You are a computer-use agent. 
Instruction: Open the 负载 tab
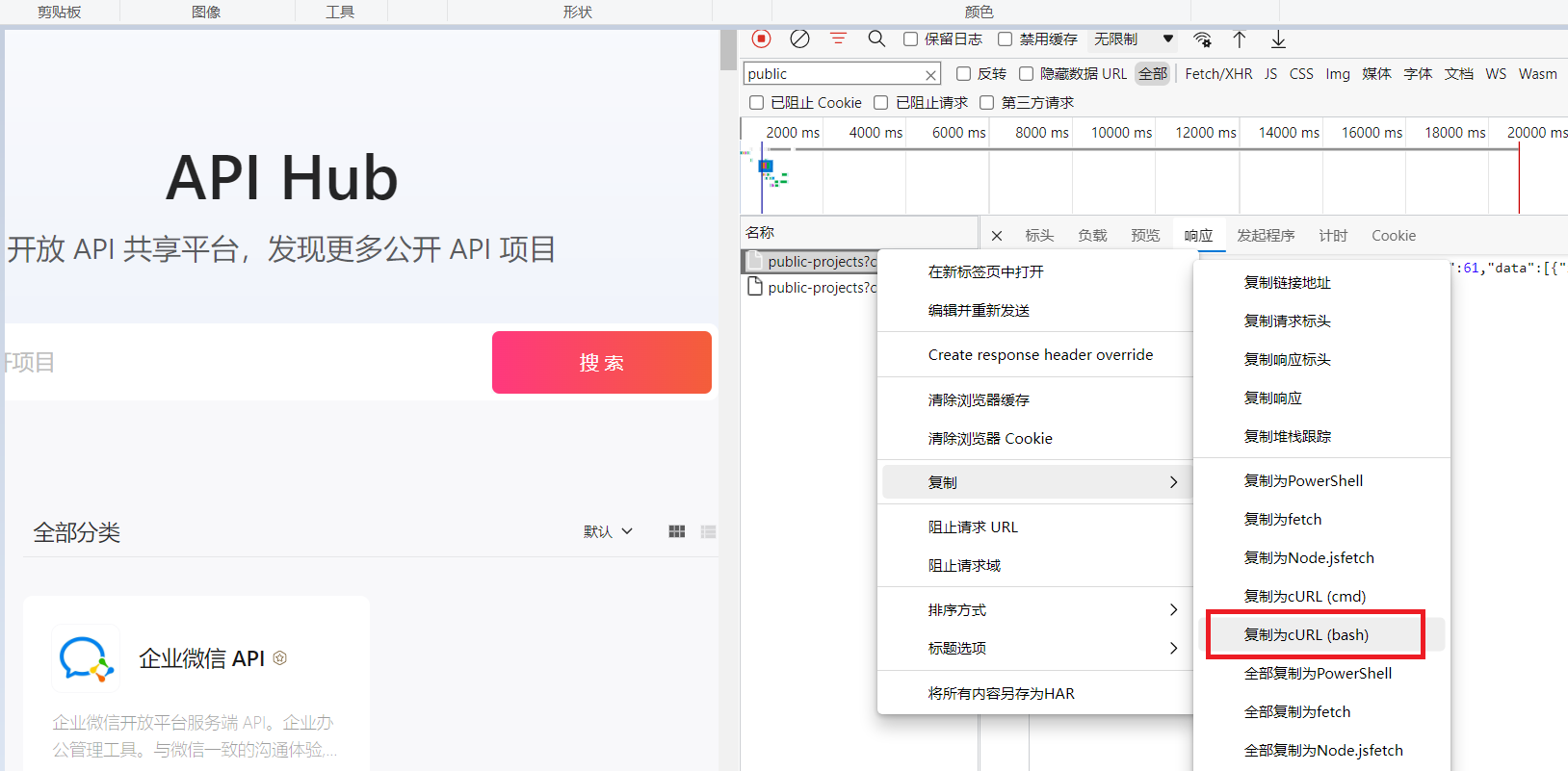(1092, 236)
